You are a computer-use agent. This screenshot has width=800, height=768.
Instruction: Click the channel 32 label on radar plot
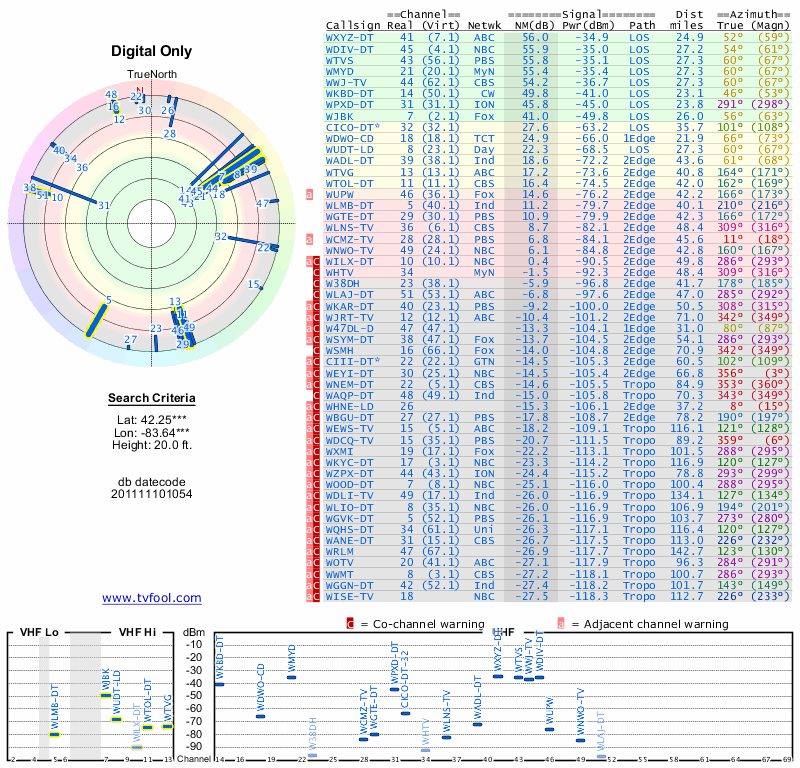pyautogui.click(x=221, y=236)
